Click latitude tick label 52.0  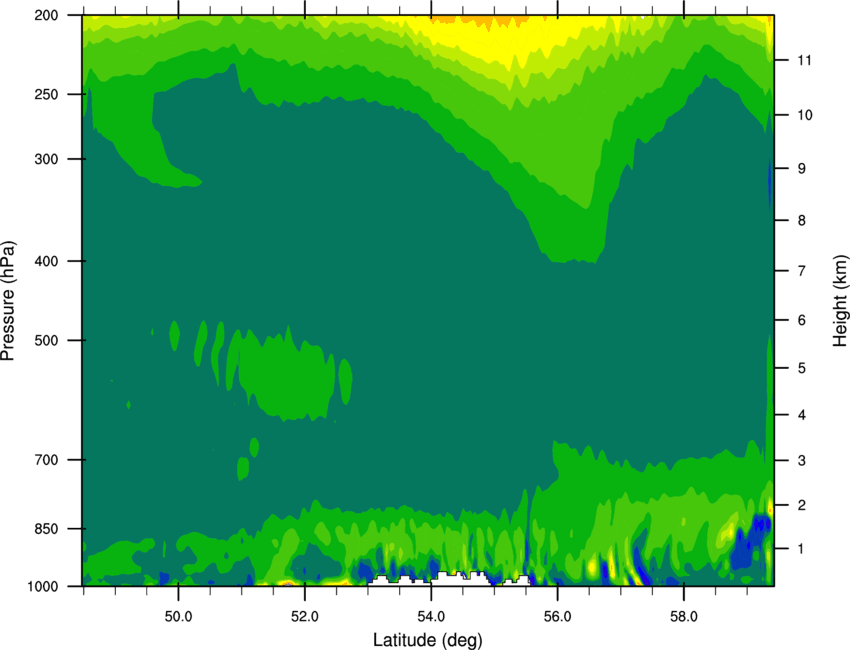tap(305, 617)
